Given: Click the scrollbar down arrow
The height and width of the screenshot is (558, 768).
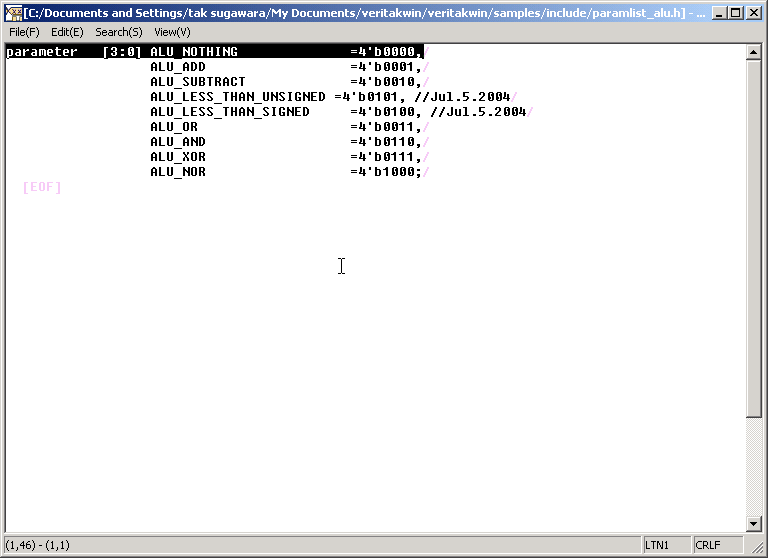Looking at the screenshot, I should (x=753, y=524).
